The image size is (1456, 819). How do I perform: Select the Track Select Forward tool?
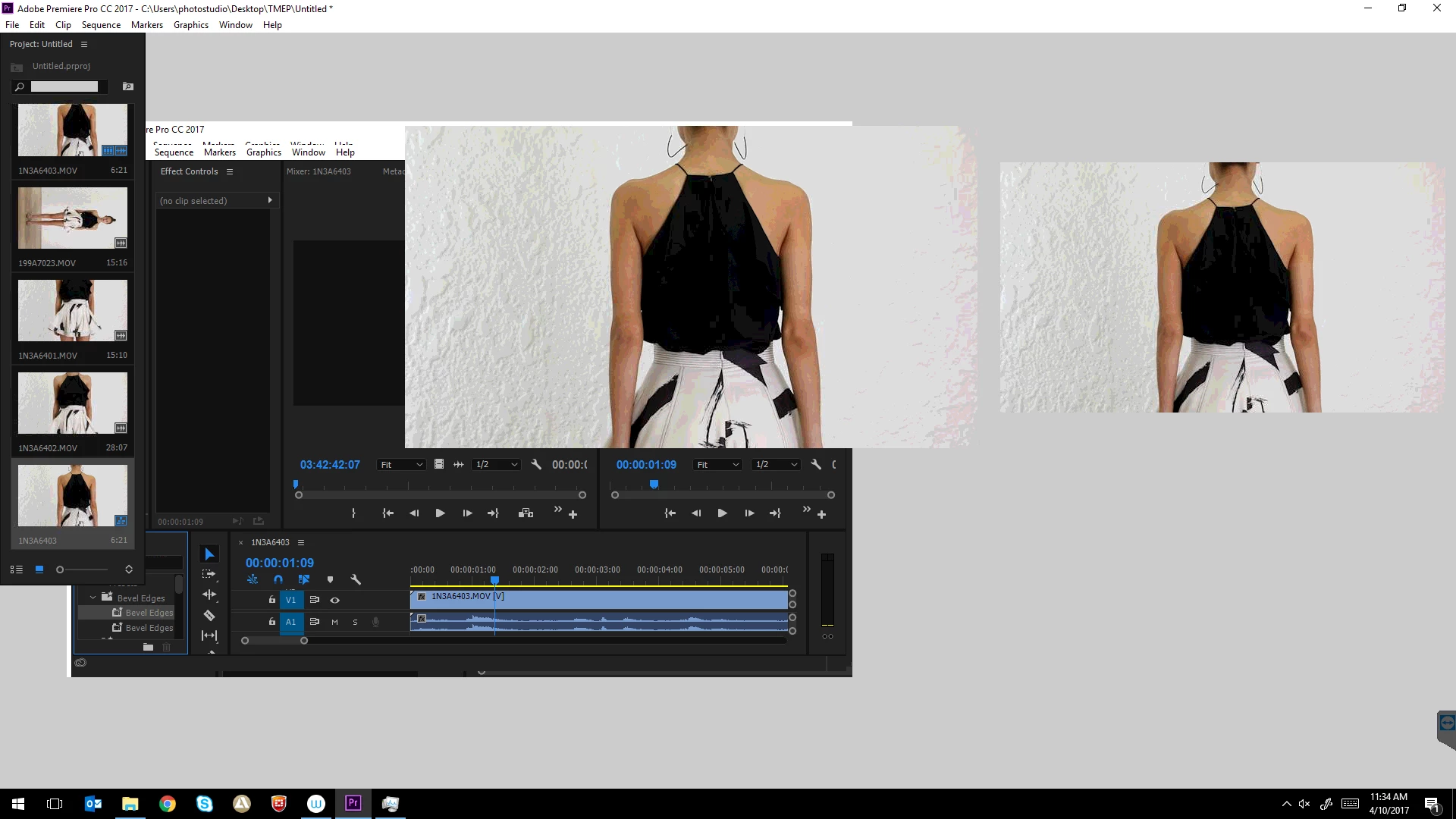209,574
